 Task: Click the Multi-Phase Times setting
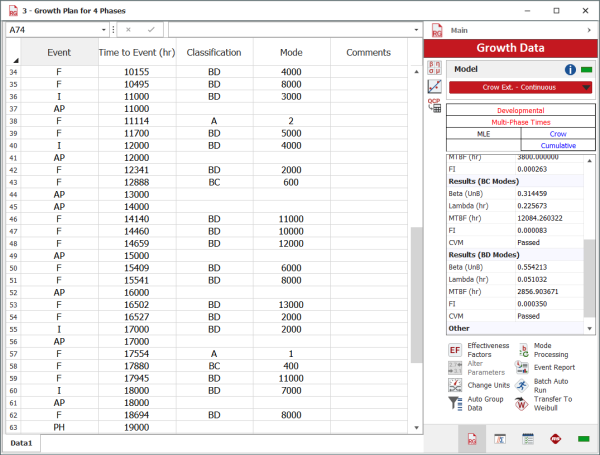click(x=519, y=121)
